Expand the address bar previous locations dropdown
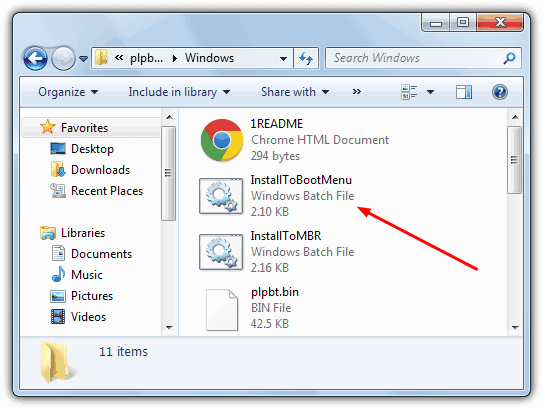 283,59
